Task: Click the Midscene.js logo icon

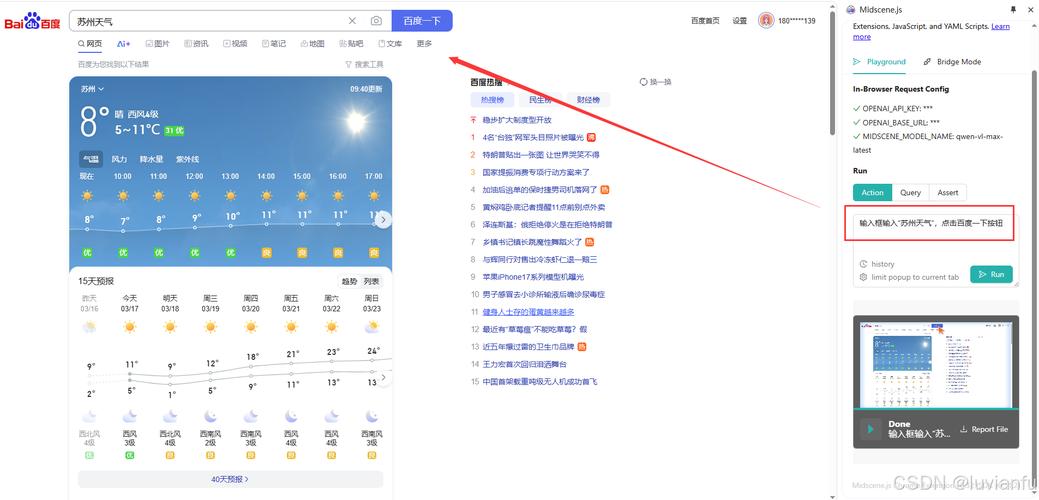Action: coord(851,9)
